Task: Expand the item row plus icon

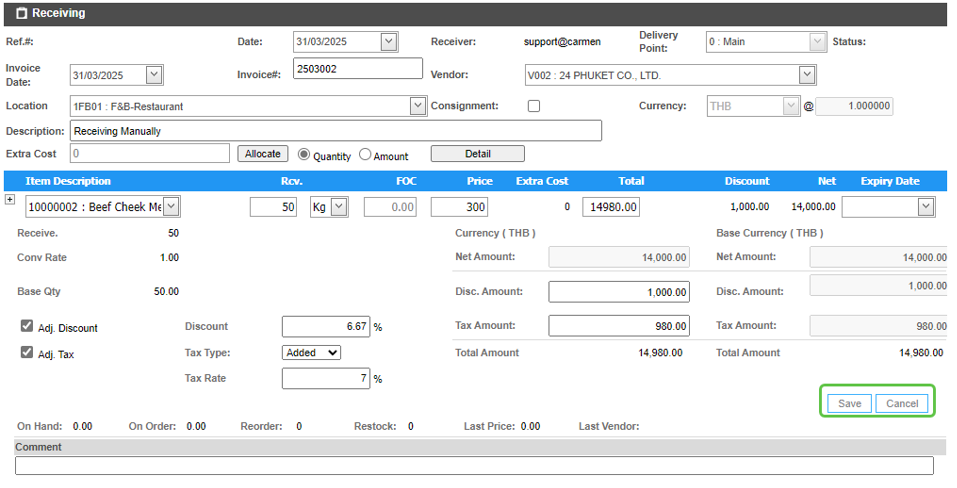Action: (10, 200)
